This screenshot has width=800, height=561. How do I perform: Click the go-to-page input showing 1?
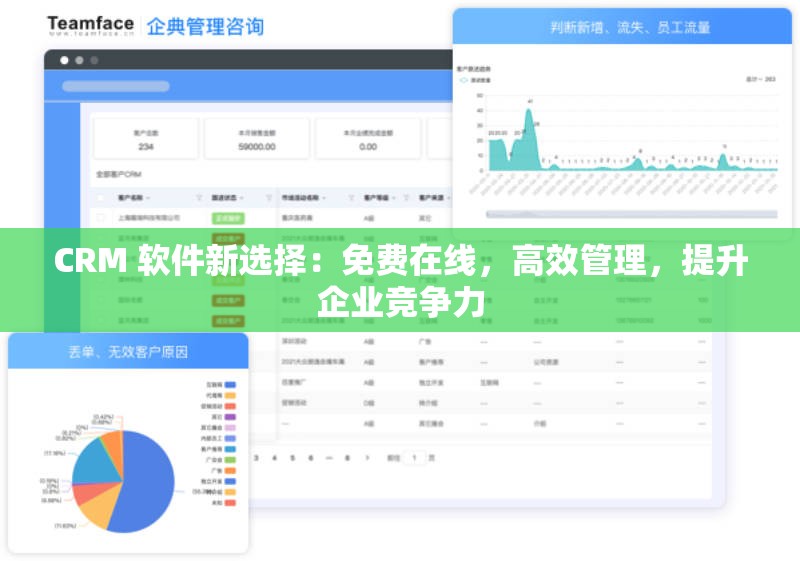point(414,458)
